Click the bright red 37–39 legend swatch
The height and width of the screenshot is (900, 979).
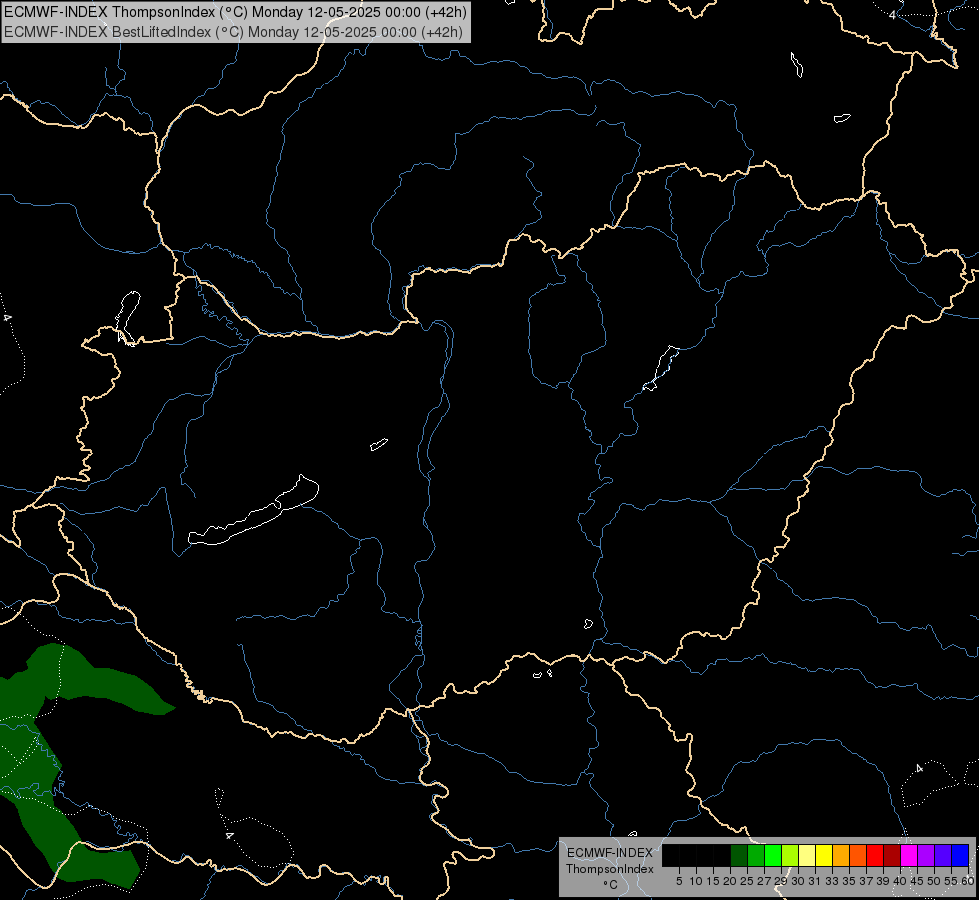tap(875, 855)
